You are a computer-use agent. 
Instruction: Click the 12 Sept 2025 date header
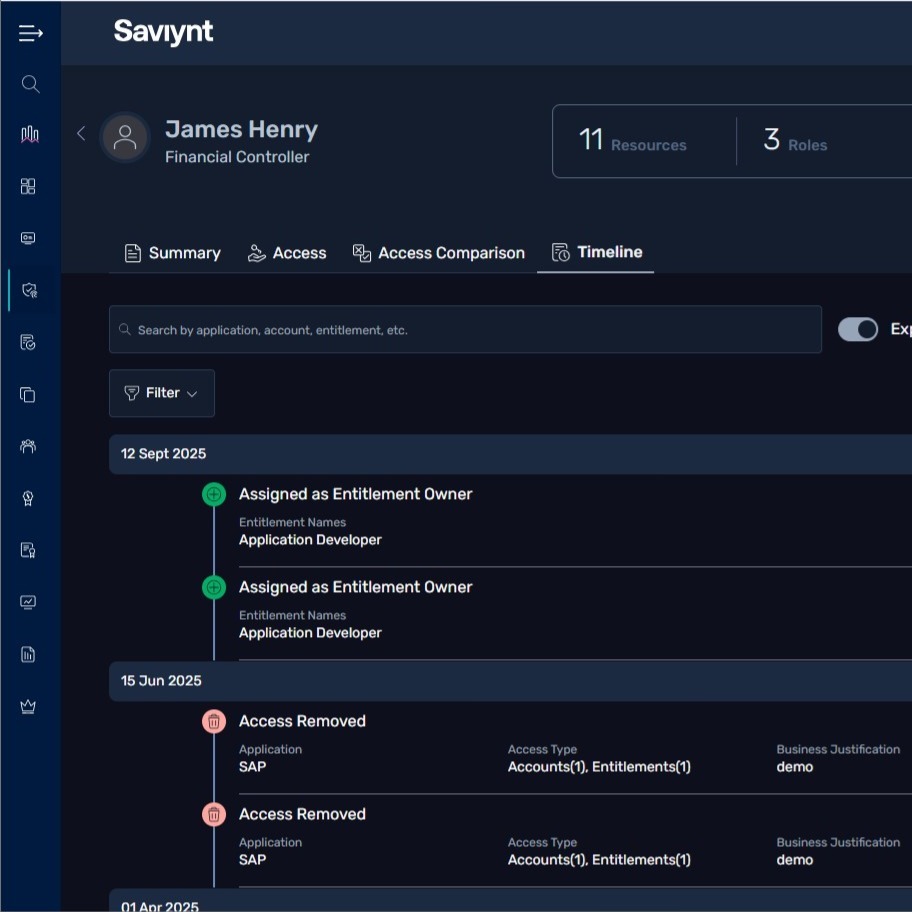(163, 454)
